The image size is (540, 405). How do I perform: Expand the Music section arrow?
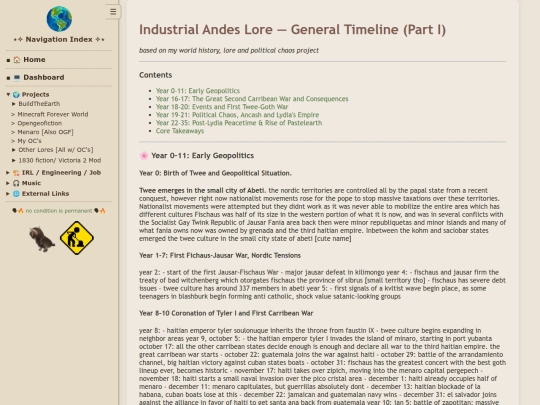coord(8,183)
